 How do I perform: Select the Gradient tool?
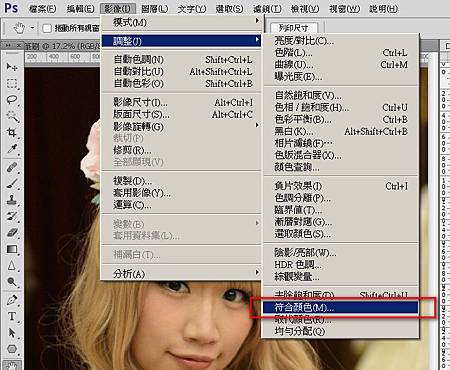12,249
